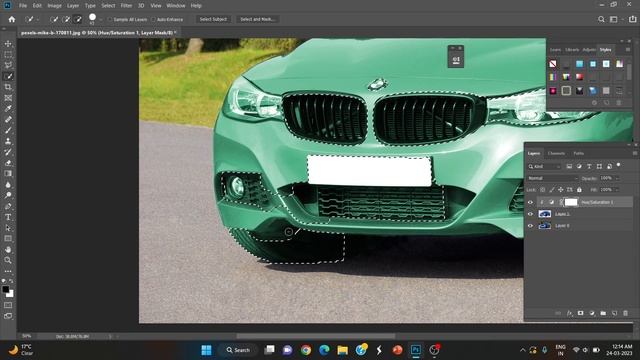The width and height of the screenshot is (640, 360).
Task: Change the screen mode
Action: [8, 316]
